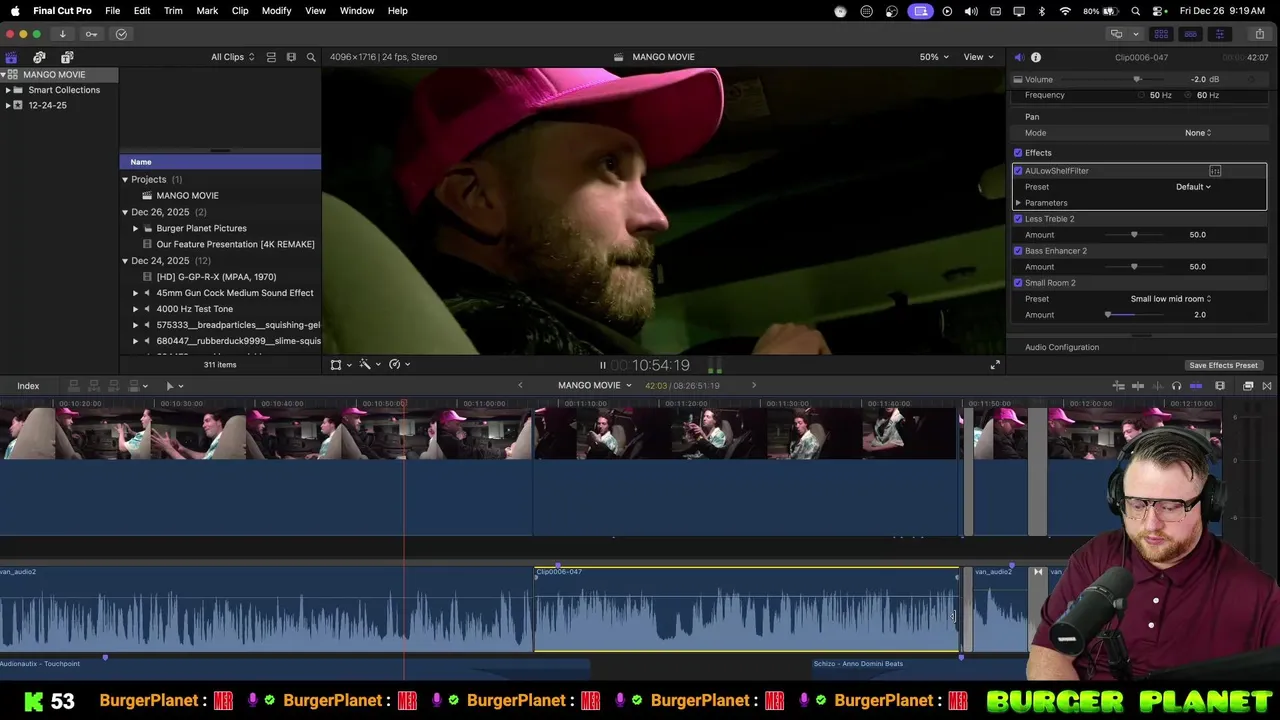
Task: Toggle solo headphones icon in timeline
Action: point(1176,386)
